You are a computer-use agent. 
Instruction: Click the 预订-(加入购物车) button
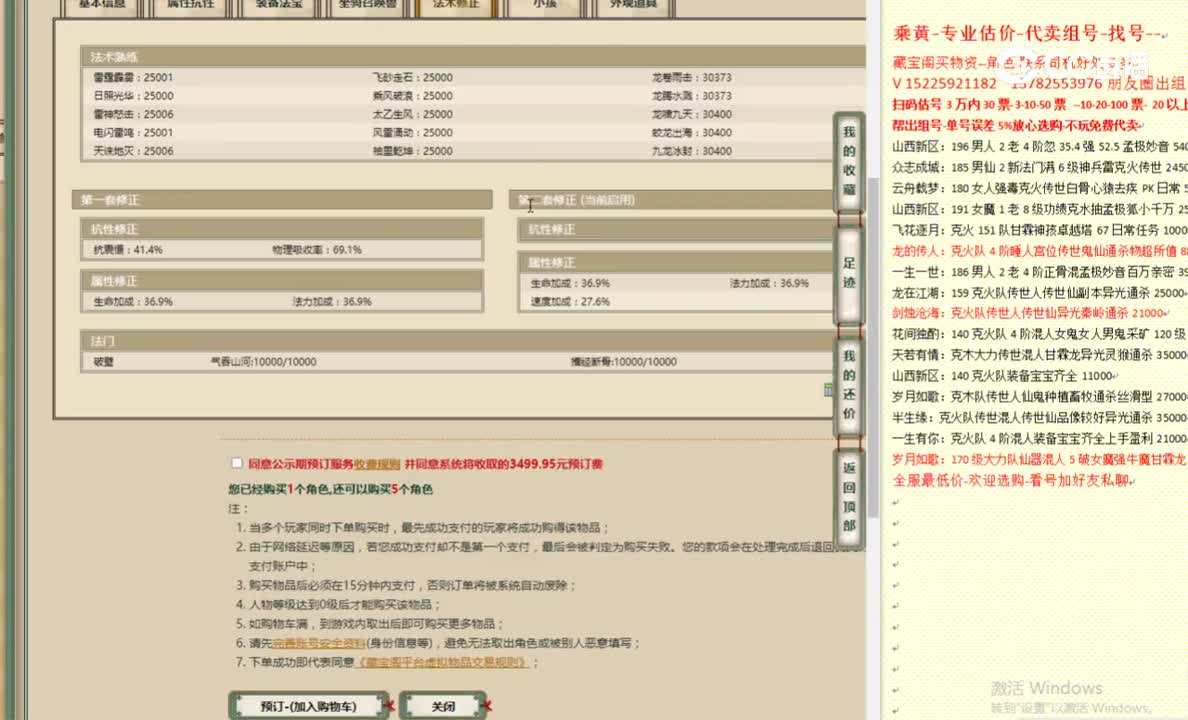309,706
